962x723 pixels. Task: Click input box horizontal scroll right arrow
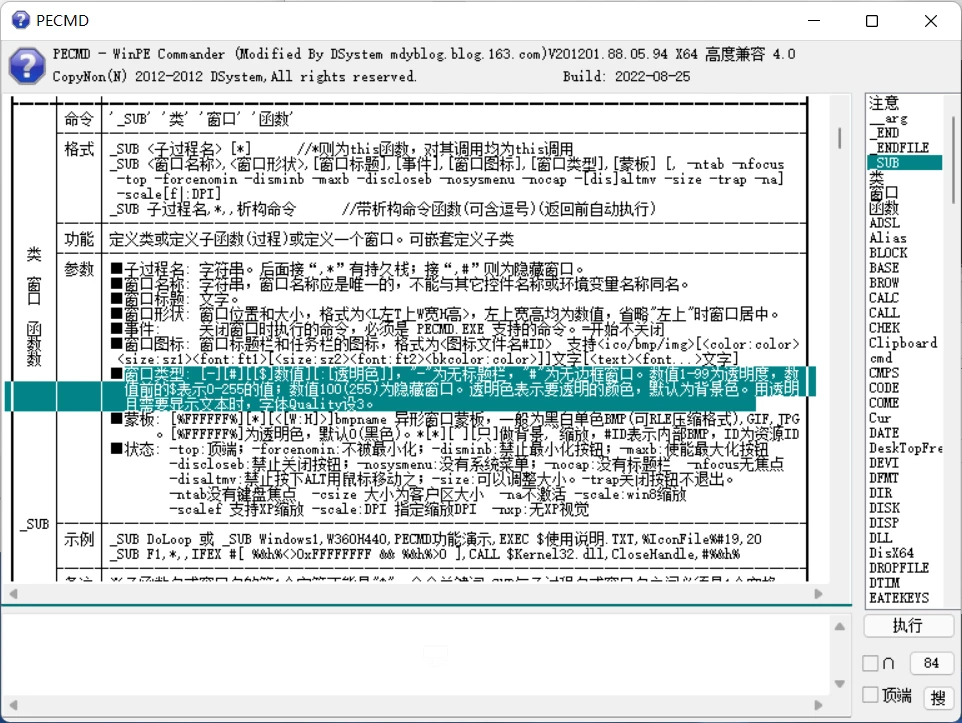point(818,705)
